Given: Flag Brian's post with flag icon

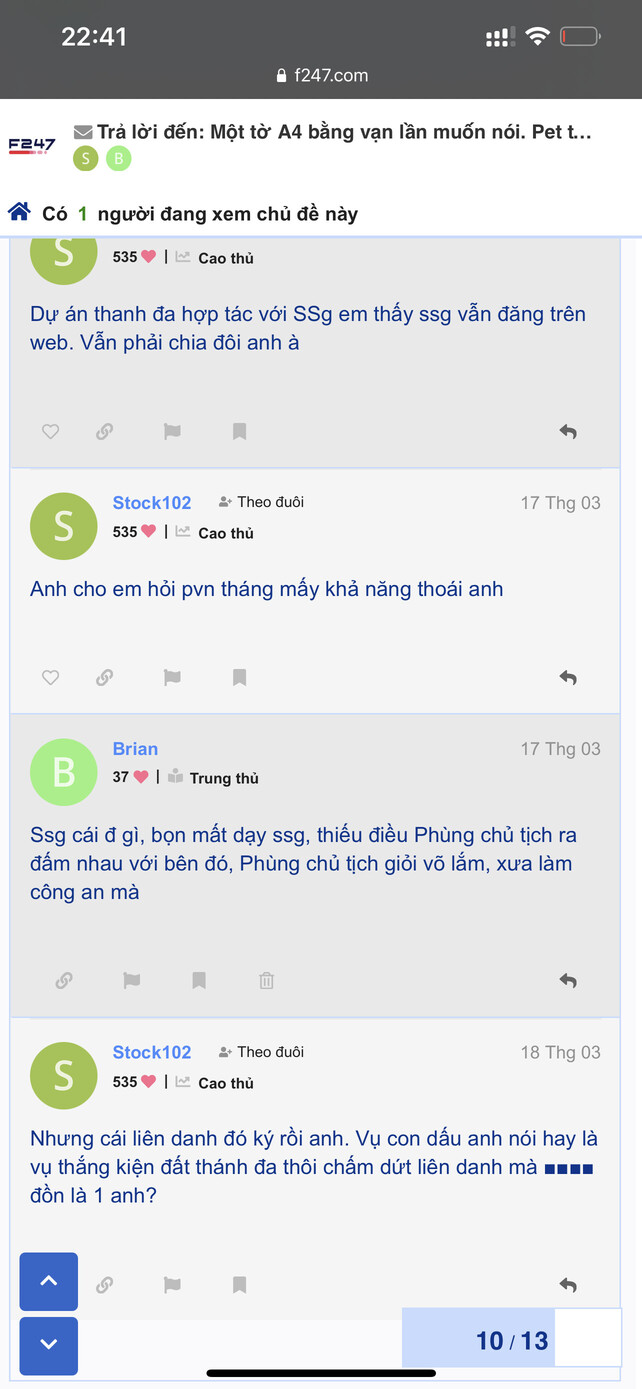Looking at the screenshot, I should pos(131,980).
